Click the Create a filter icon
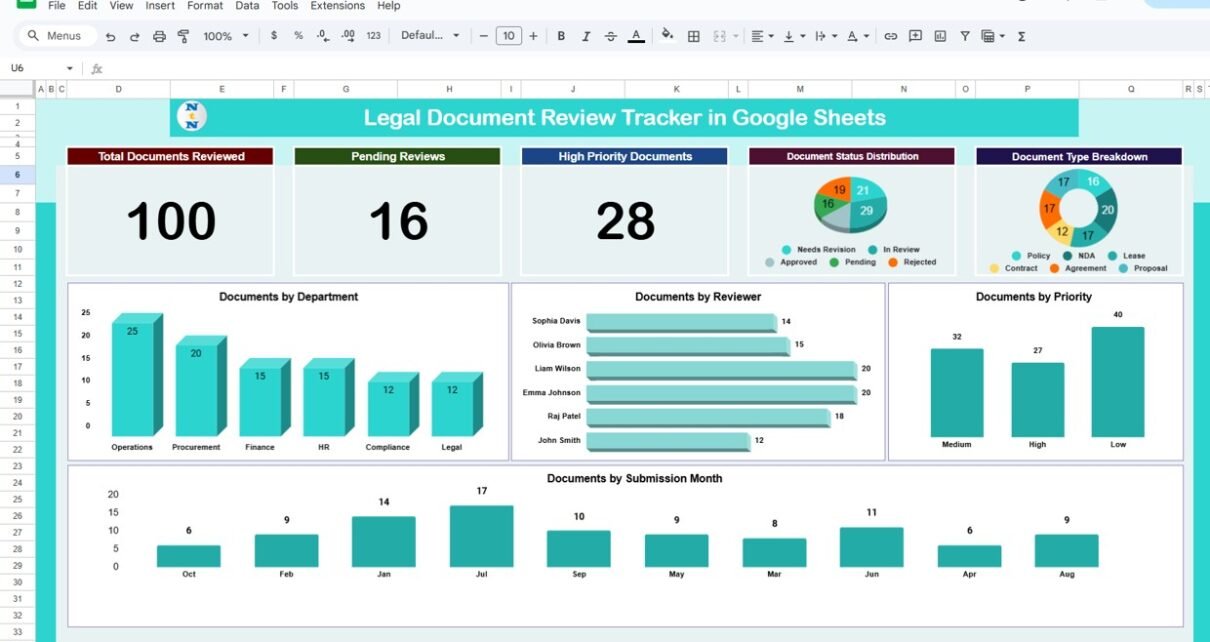The height and width of the screenshot is (642, 1210). tap(965, 36)
